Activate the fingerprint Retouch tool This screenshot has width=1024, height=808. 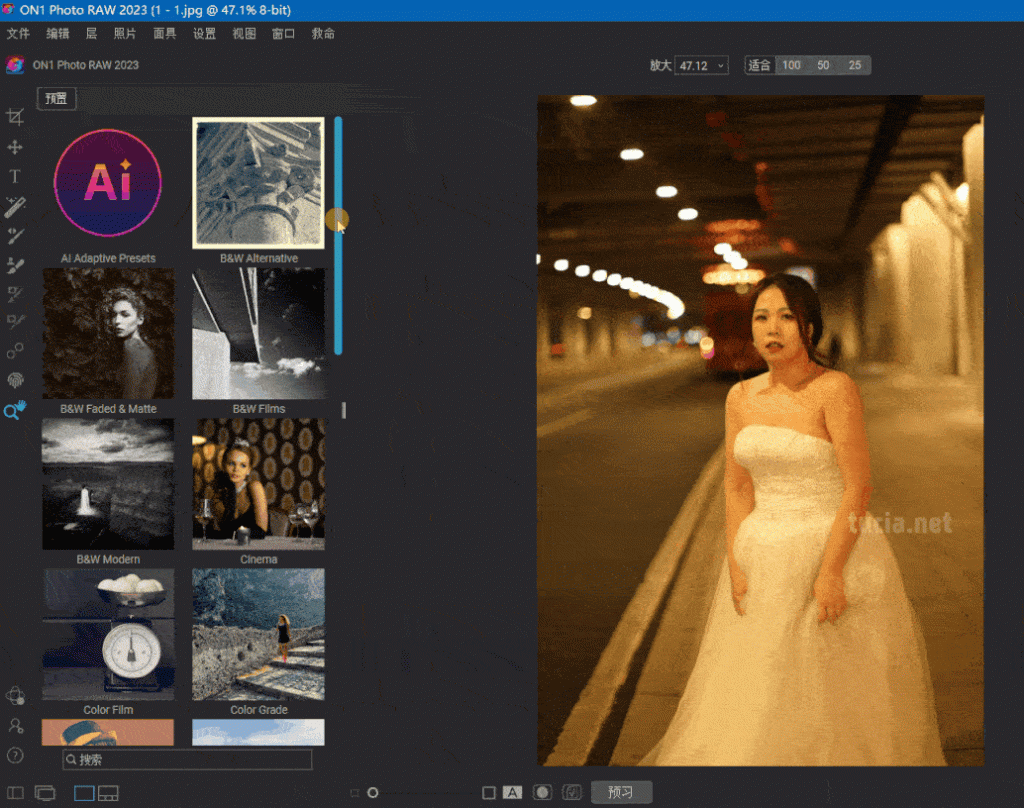(x=15, y=381)
